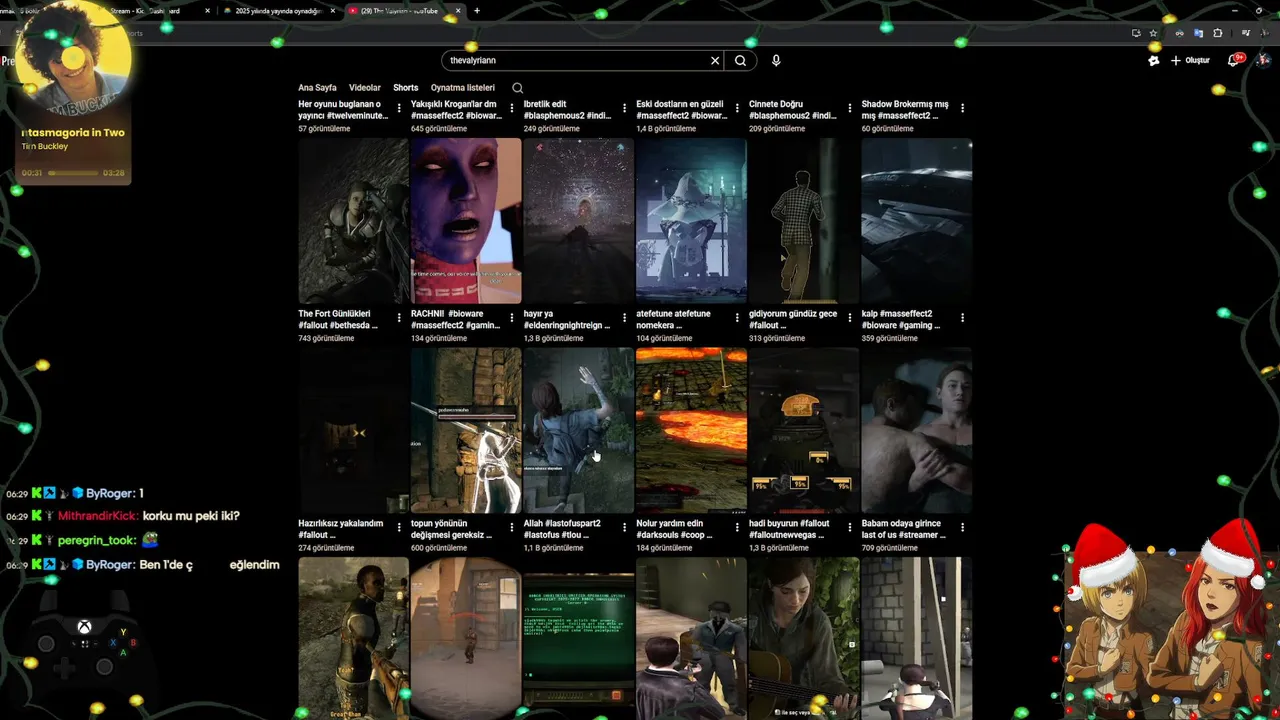Switch to 2025 yılında yayında oynadığım tab

[278, 11]
